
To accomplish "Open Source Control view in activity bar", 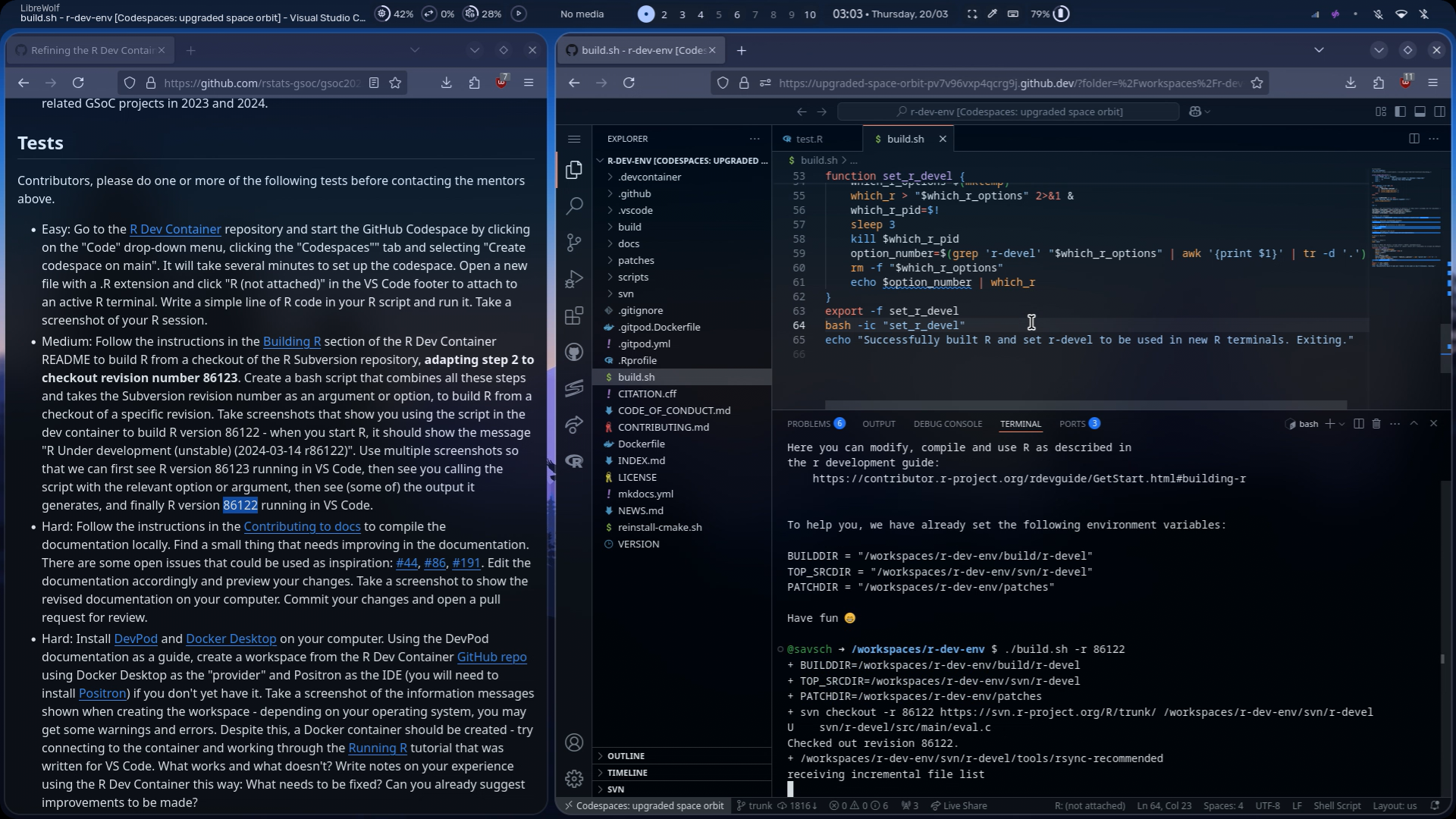I will (574, 242).
